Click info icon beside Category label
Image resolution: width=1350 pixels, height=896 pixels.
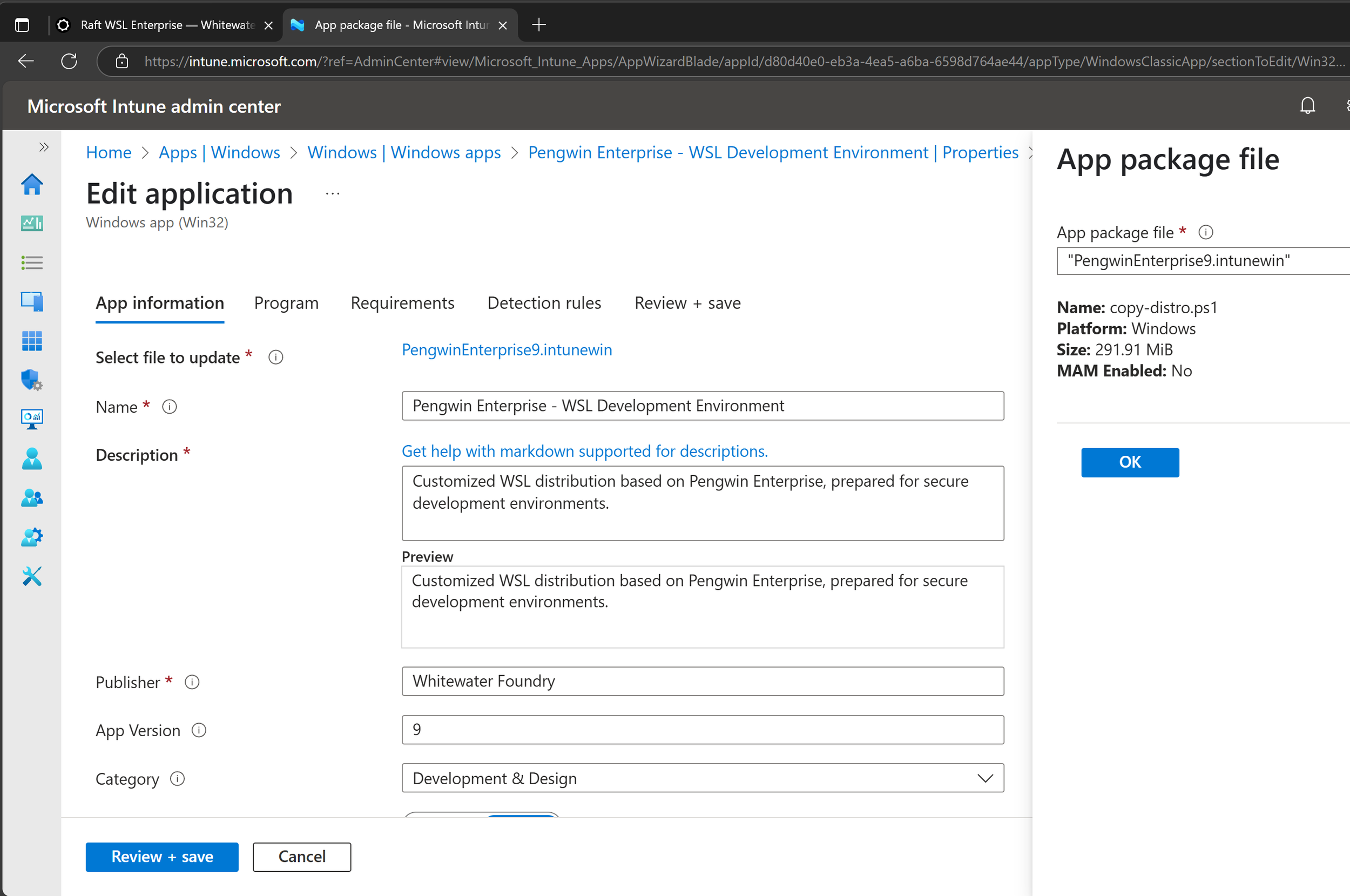[x=178, y=778]
